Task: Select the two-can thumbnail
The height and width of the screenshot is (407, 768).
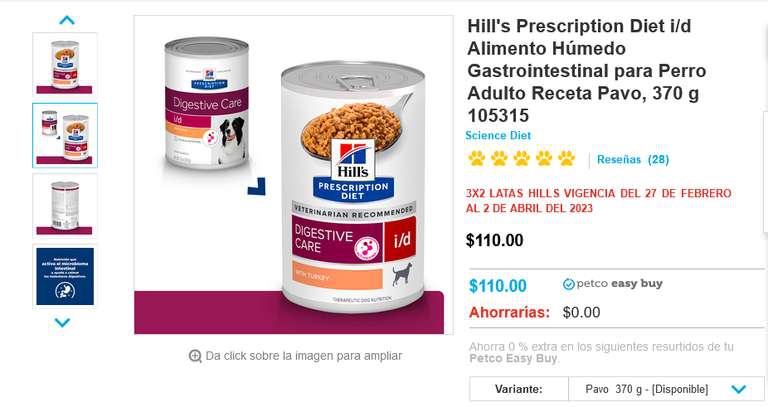Action: 65,136
